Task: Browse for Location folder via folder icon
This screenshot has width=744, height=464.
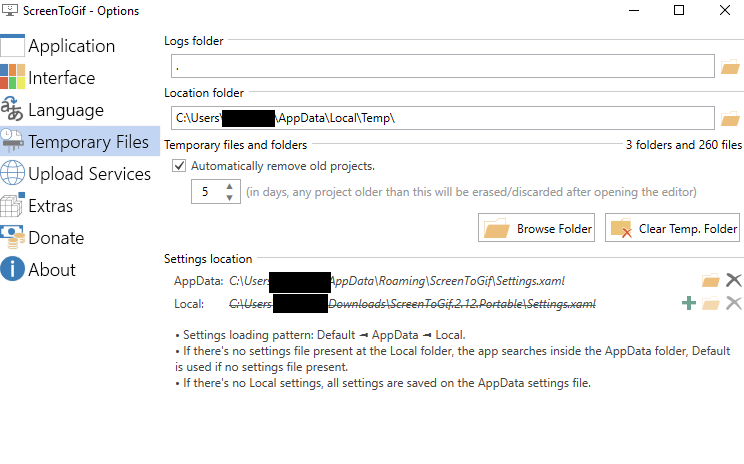Action: 730,119
